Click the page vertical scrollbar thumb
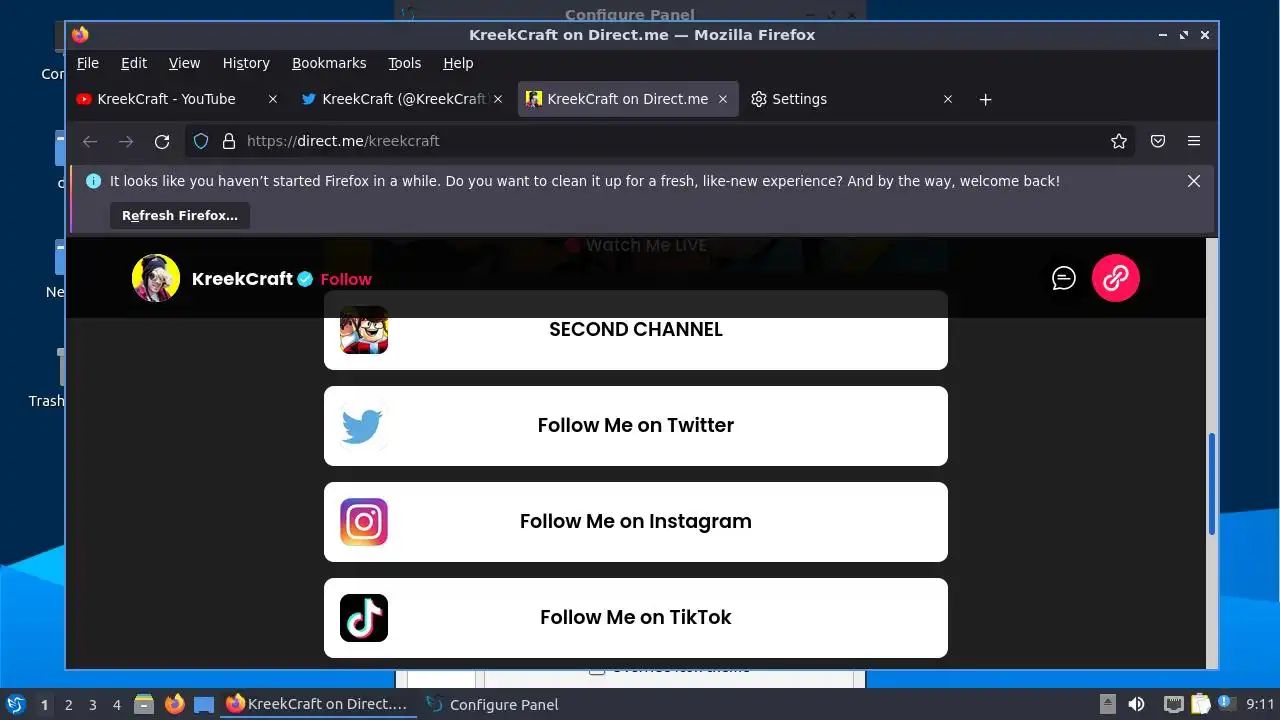 coord(1212,484)
